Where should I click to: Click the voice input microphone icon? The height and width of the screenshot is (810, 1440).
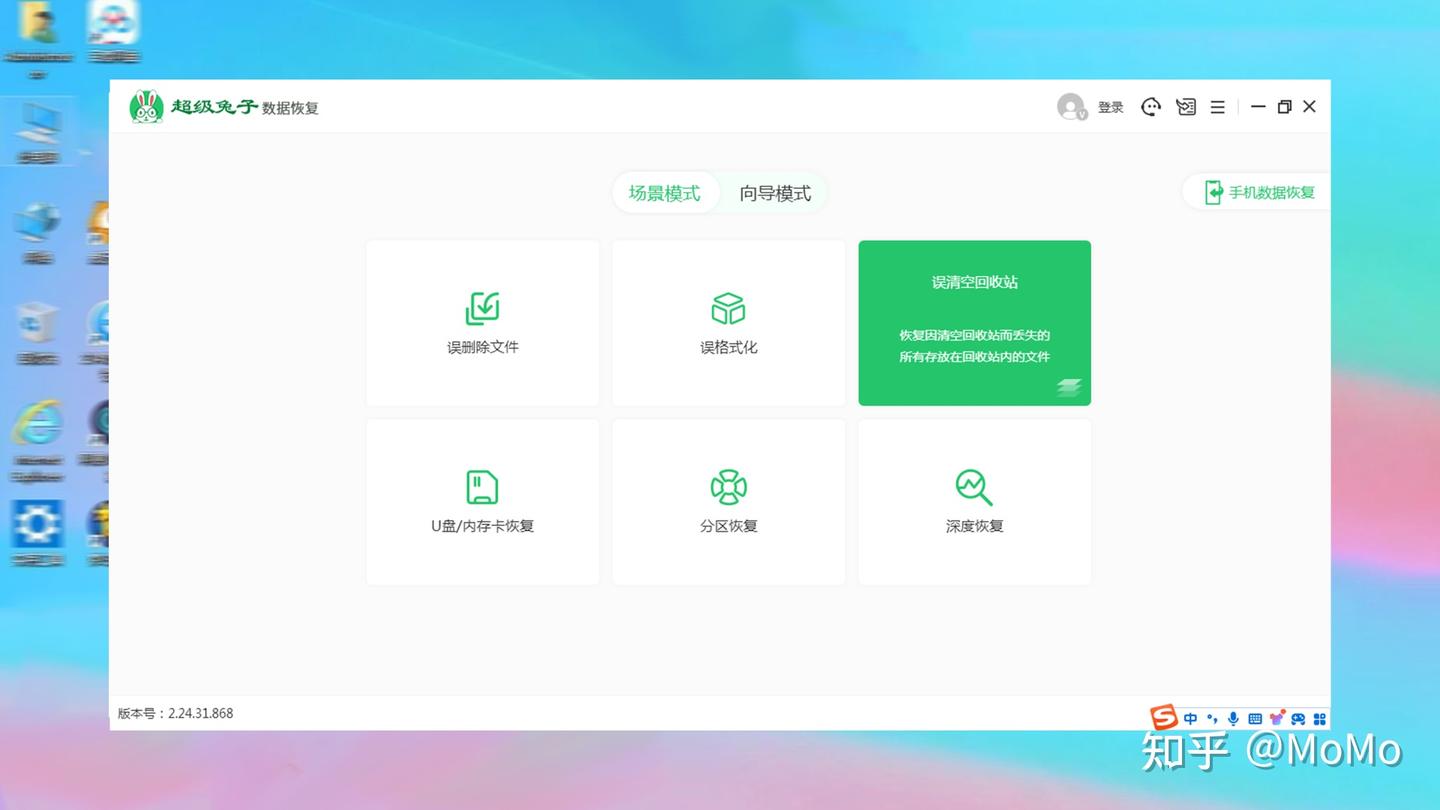point(1234,719)
